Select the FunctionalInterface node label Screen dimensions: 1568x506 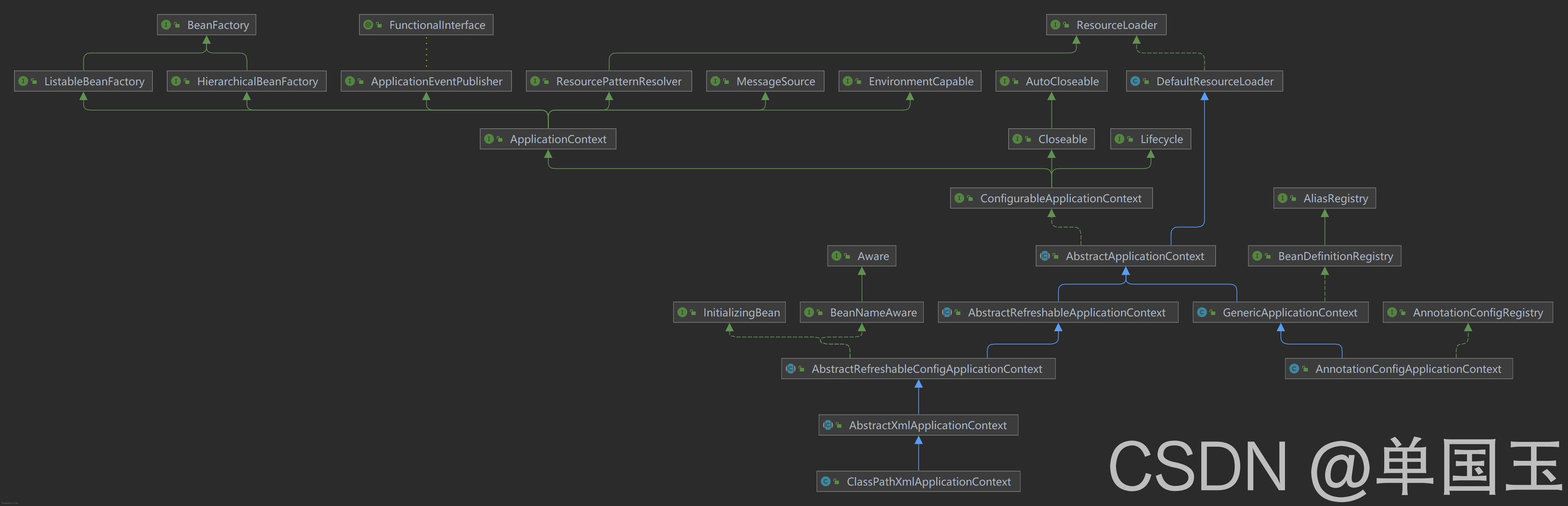437,25
